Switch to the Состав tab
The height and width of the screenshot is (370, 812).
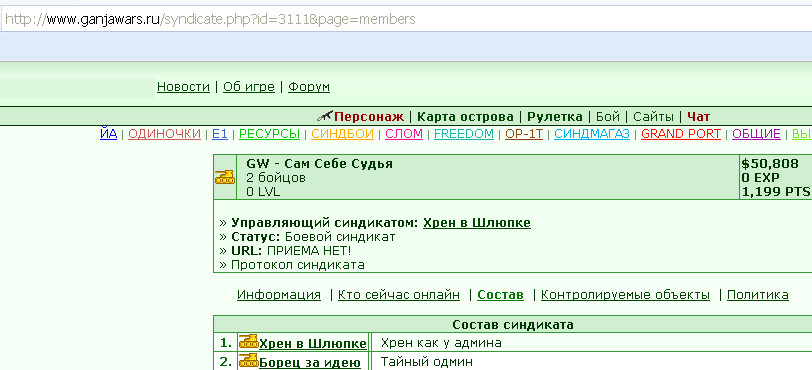tap(500, 295)
